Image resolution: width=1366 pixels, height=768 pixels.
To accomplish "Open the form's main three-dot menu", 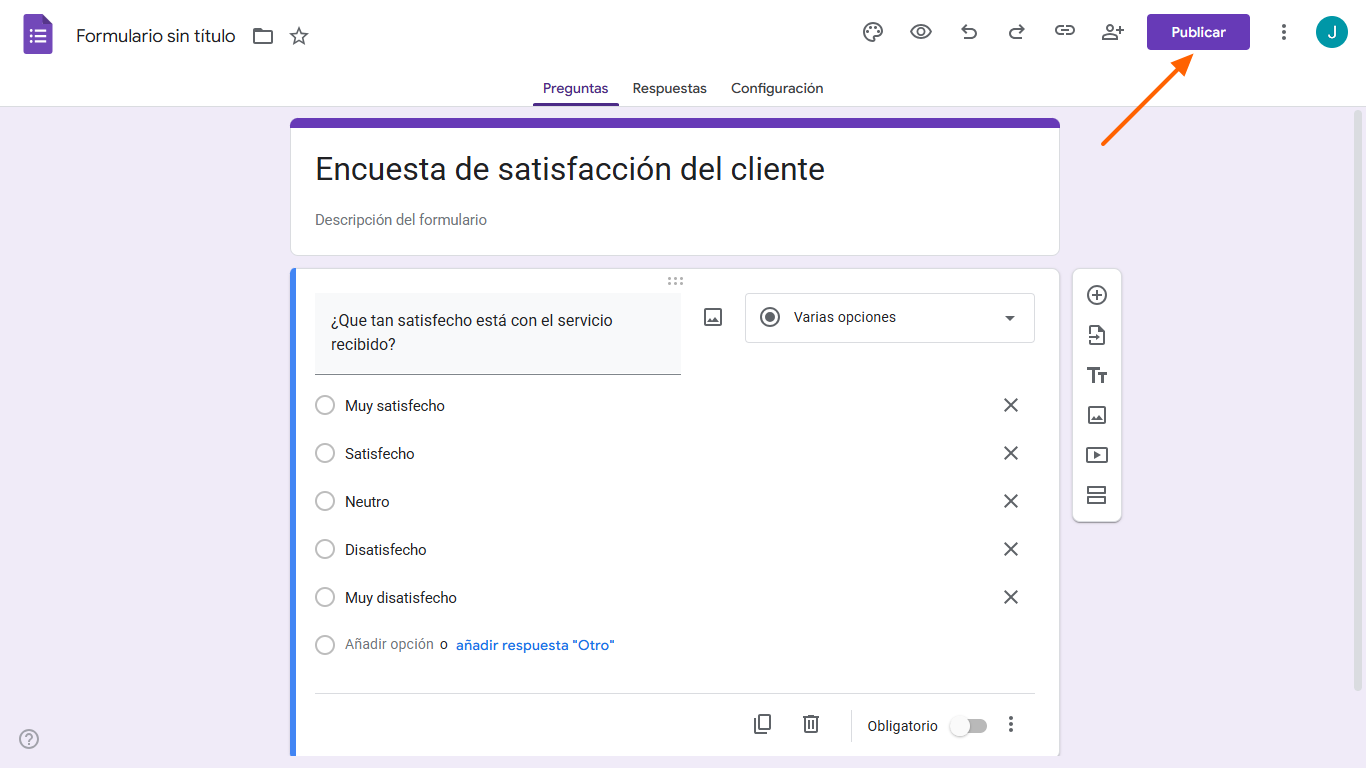I will point(1284,32).
